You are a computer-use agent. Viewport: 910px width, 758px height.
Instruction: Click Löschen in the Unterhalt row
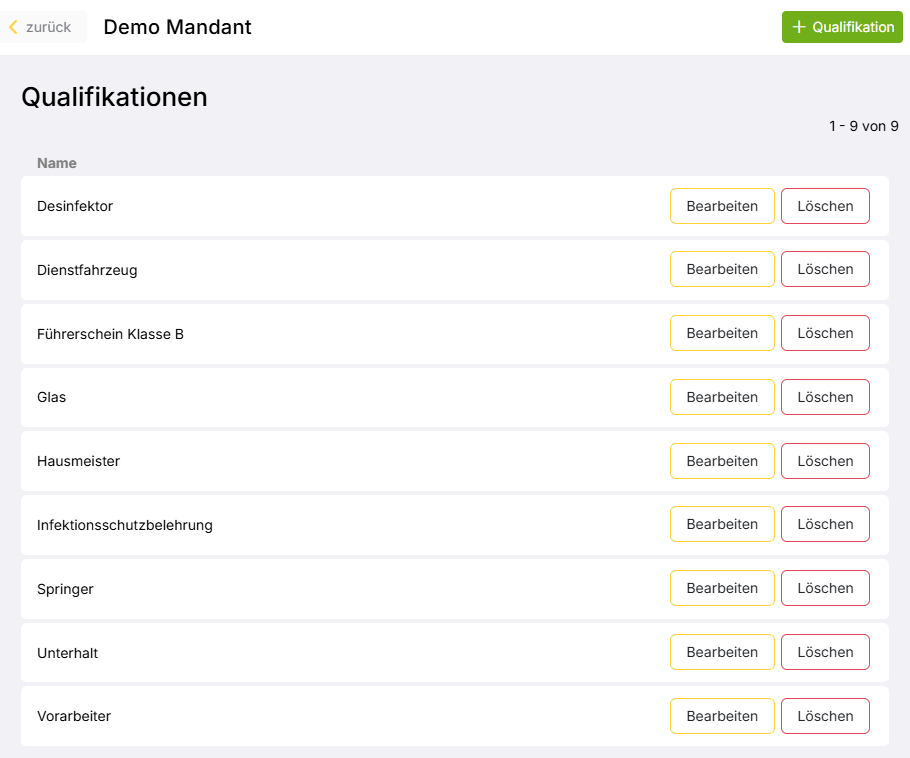pos(825,652)
